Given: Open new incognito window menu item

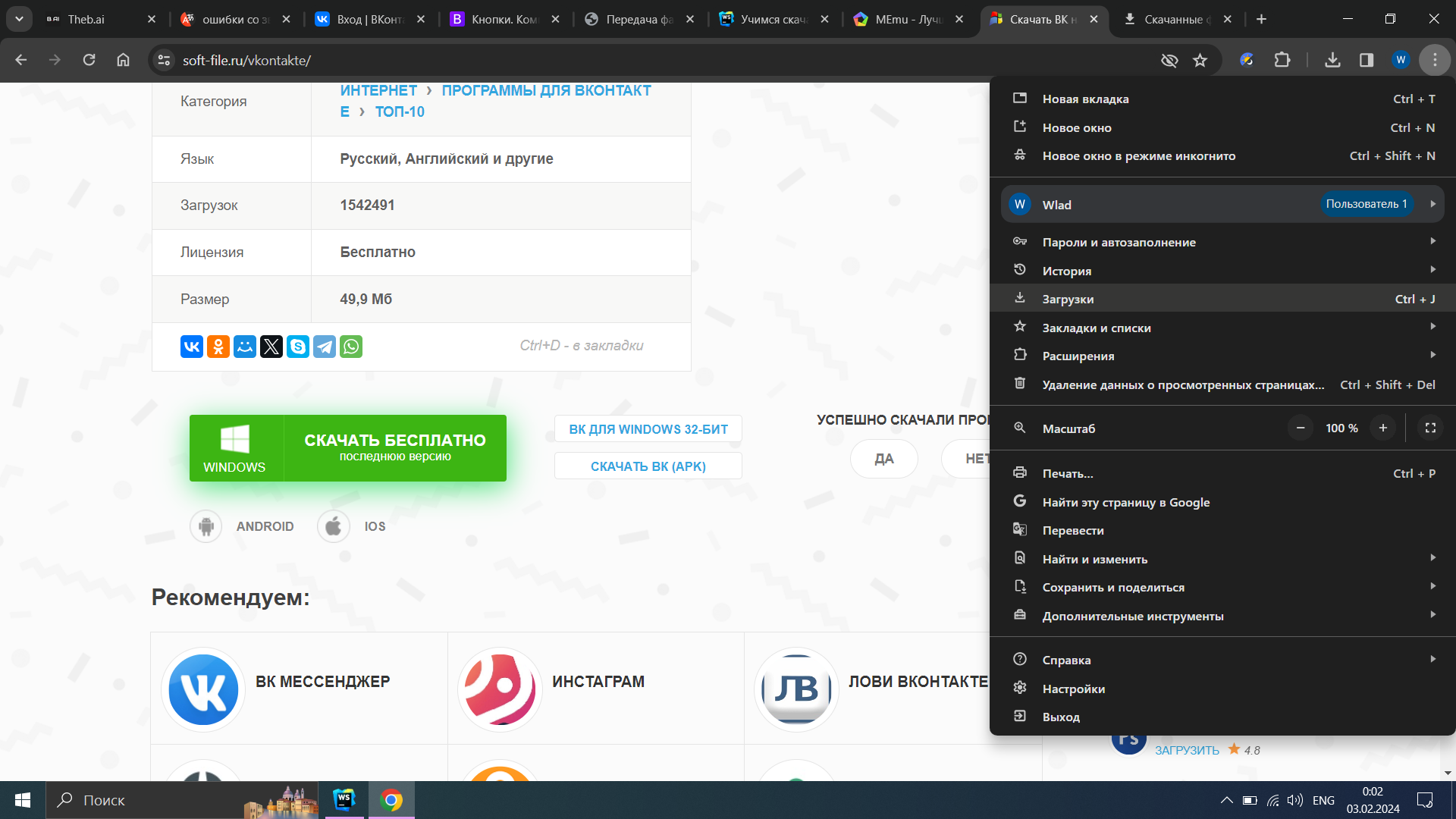Looking at the screenshot, I should point(1222,155).
